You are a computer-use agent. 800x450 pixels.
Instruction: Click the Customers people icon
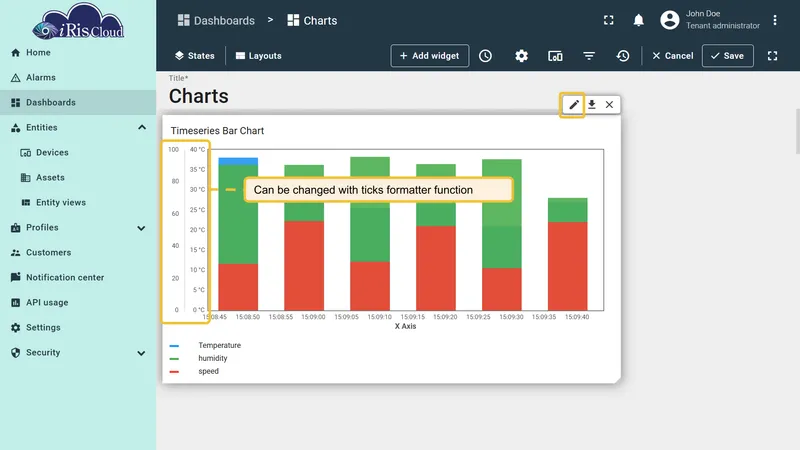[x=15, y=253]
